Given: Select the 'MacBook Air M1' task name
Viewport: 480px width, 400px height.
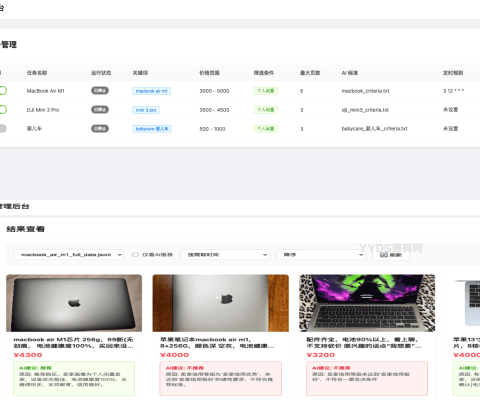Looking at the screenshot, I should 46,91.
